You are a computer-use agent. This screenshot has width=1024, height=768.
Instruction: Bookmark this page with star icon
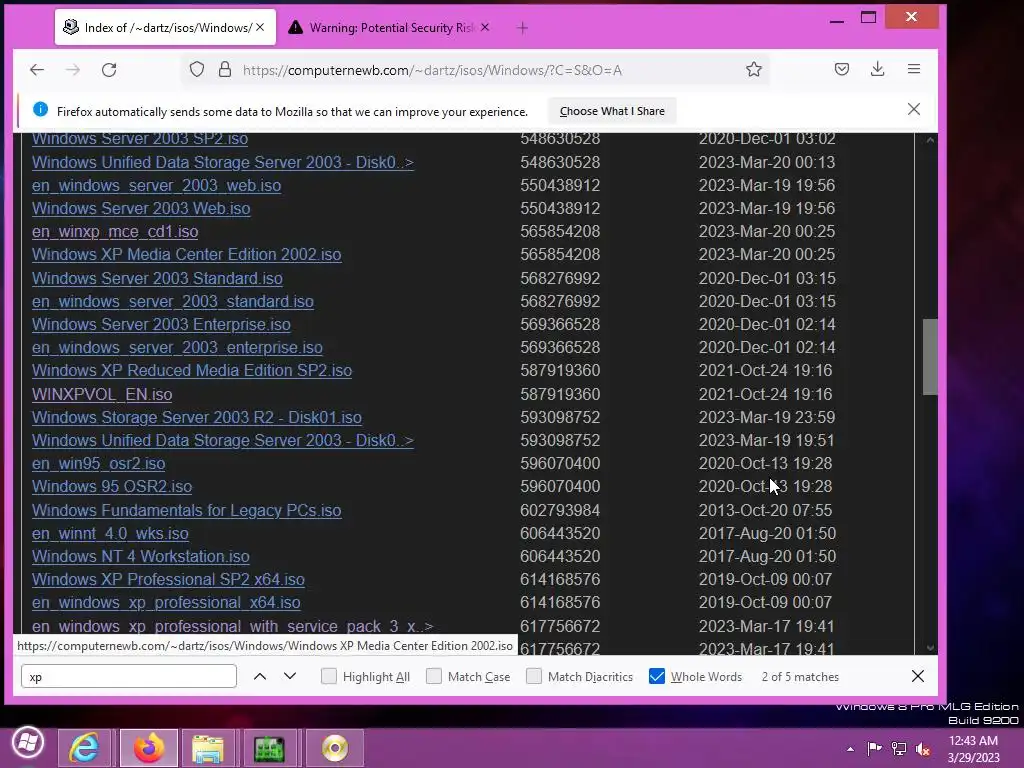click(754, 69)
